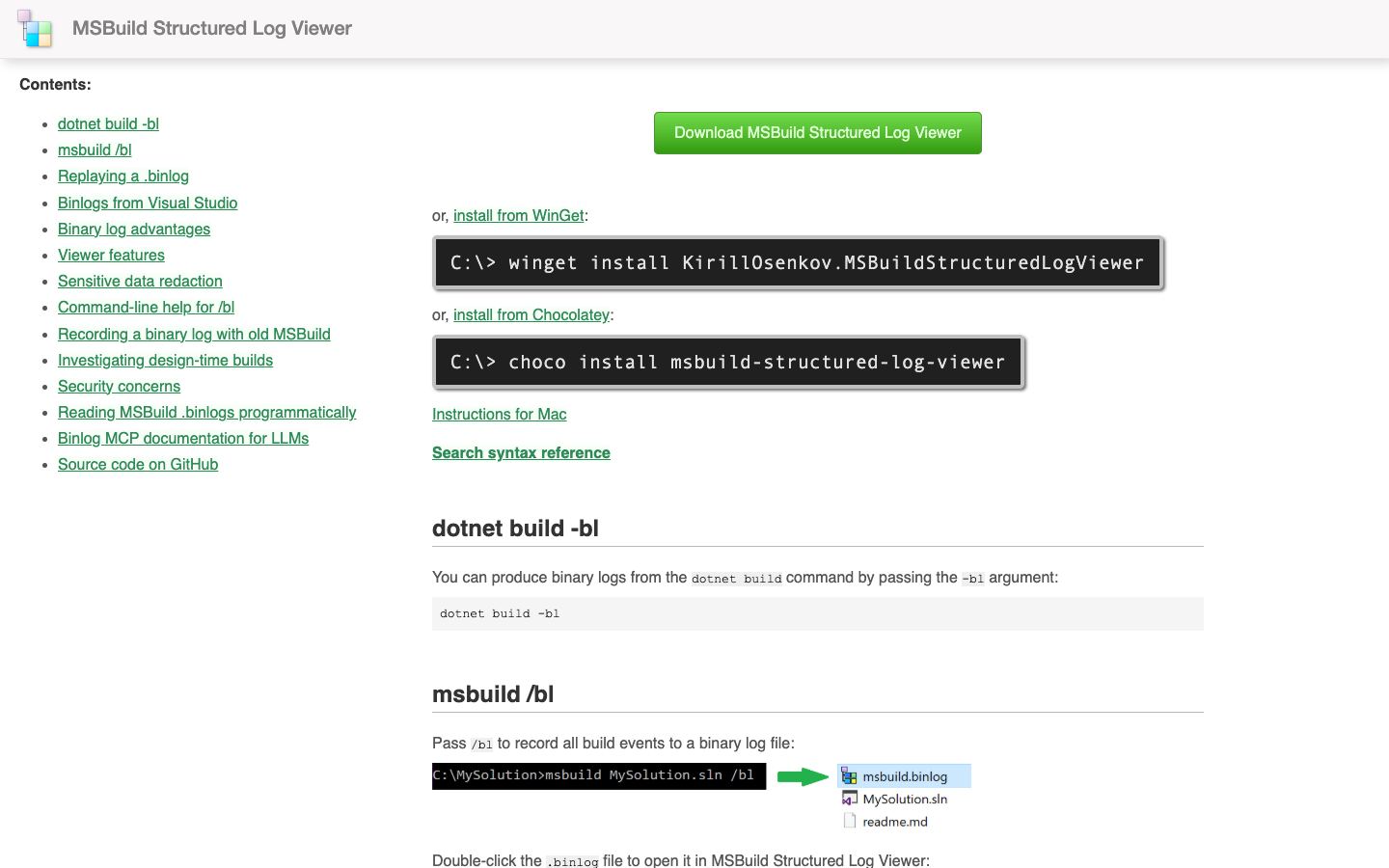Go to 'Investigating design-time builds' link

pos(165,361)
